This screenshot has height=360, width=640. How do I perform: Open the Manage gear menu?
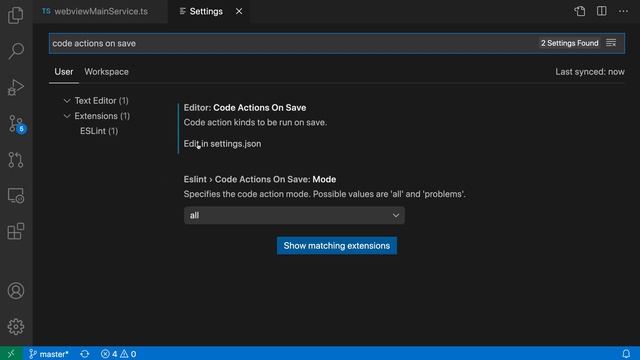tap(16, 327)
